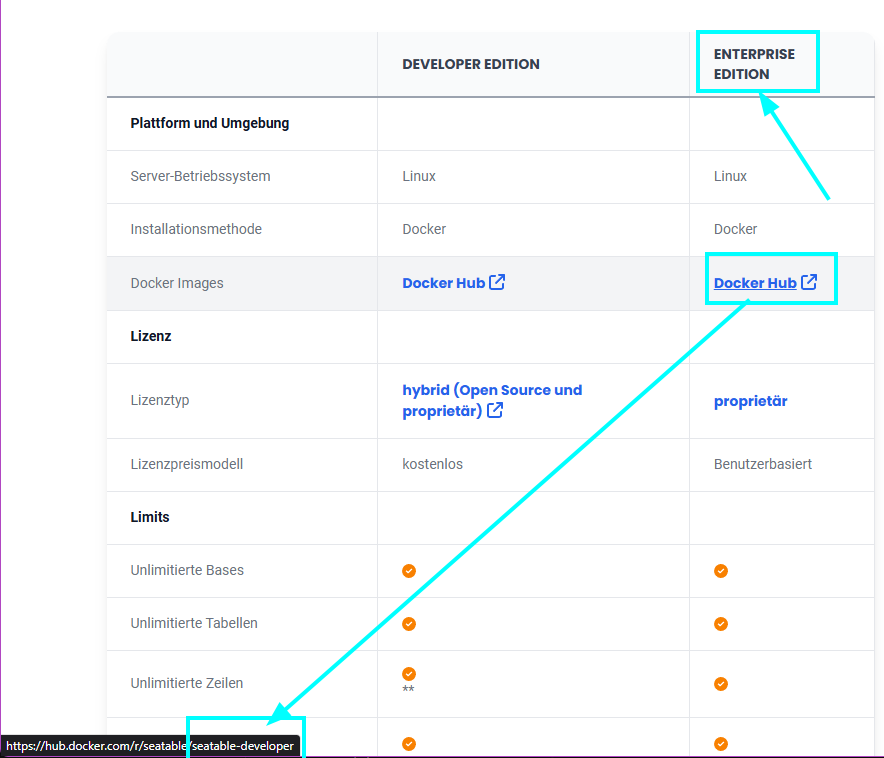The image size is (884, 758).
Task: Click external-link icon beside Developer Docker Hub
Action: [497, 282]
